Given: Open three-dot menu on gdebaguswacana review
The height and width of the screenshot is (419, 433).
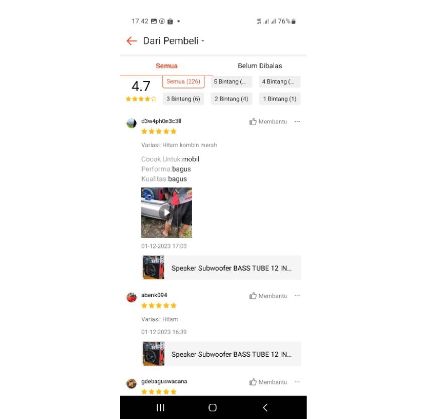Looking at the screenshot, I should coord(297,382).
